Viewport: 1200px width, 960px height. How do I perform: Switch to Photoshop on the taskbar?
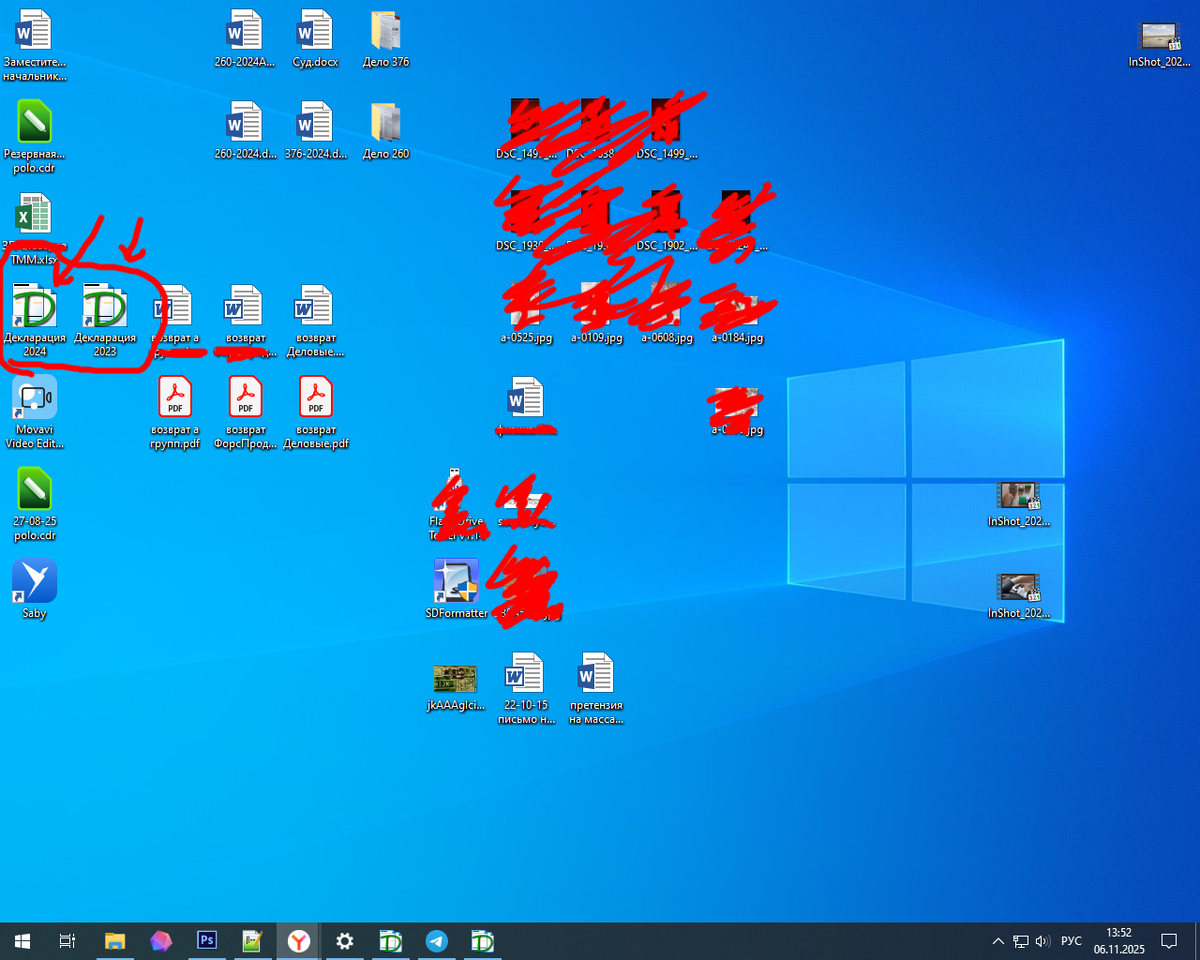click(x=207, y=941)
